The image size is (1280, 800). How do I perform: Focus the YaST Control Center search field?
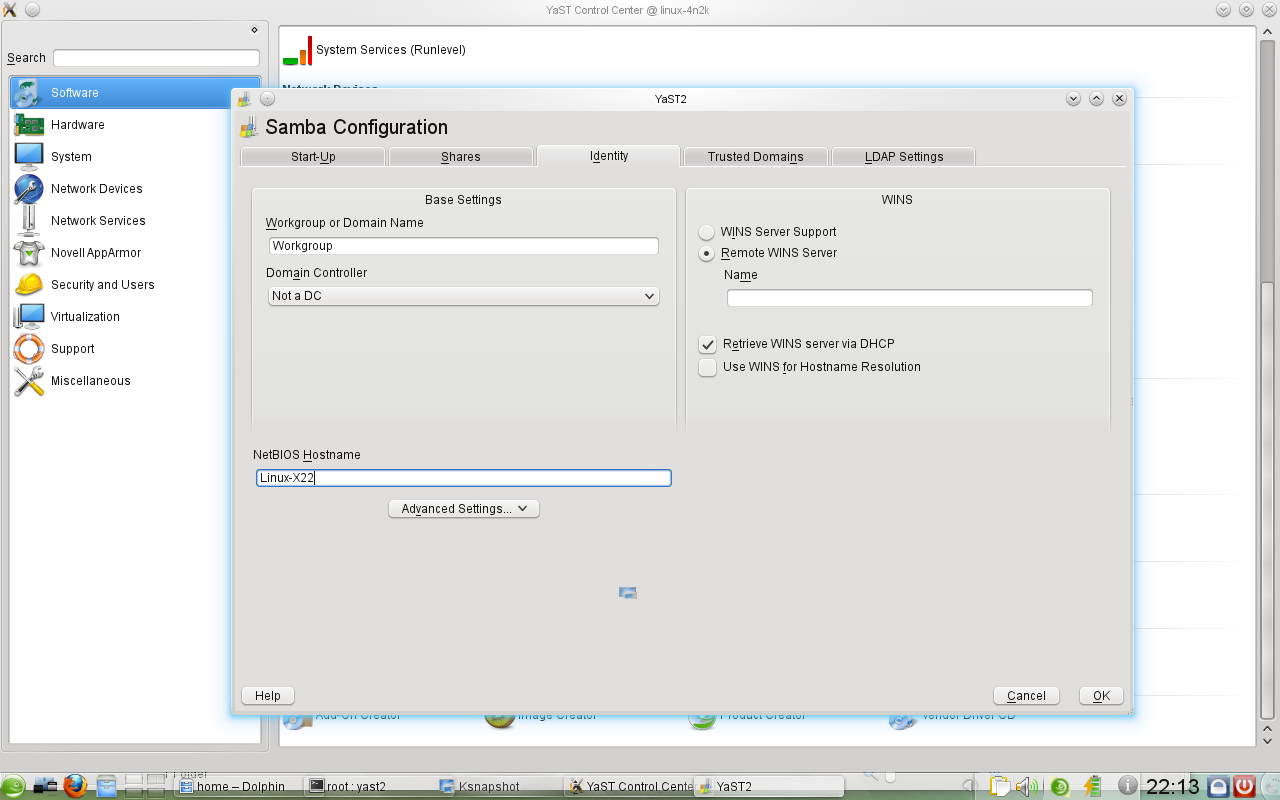click(x=156, y=58)
